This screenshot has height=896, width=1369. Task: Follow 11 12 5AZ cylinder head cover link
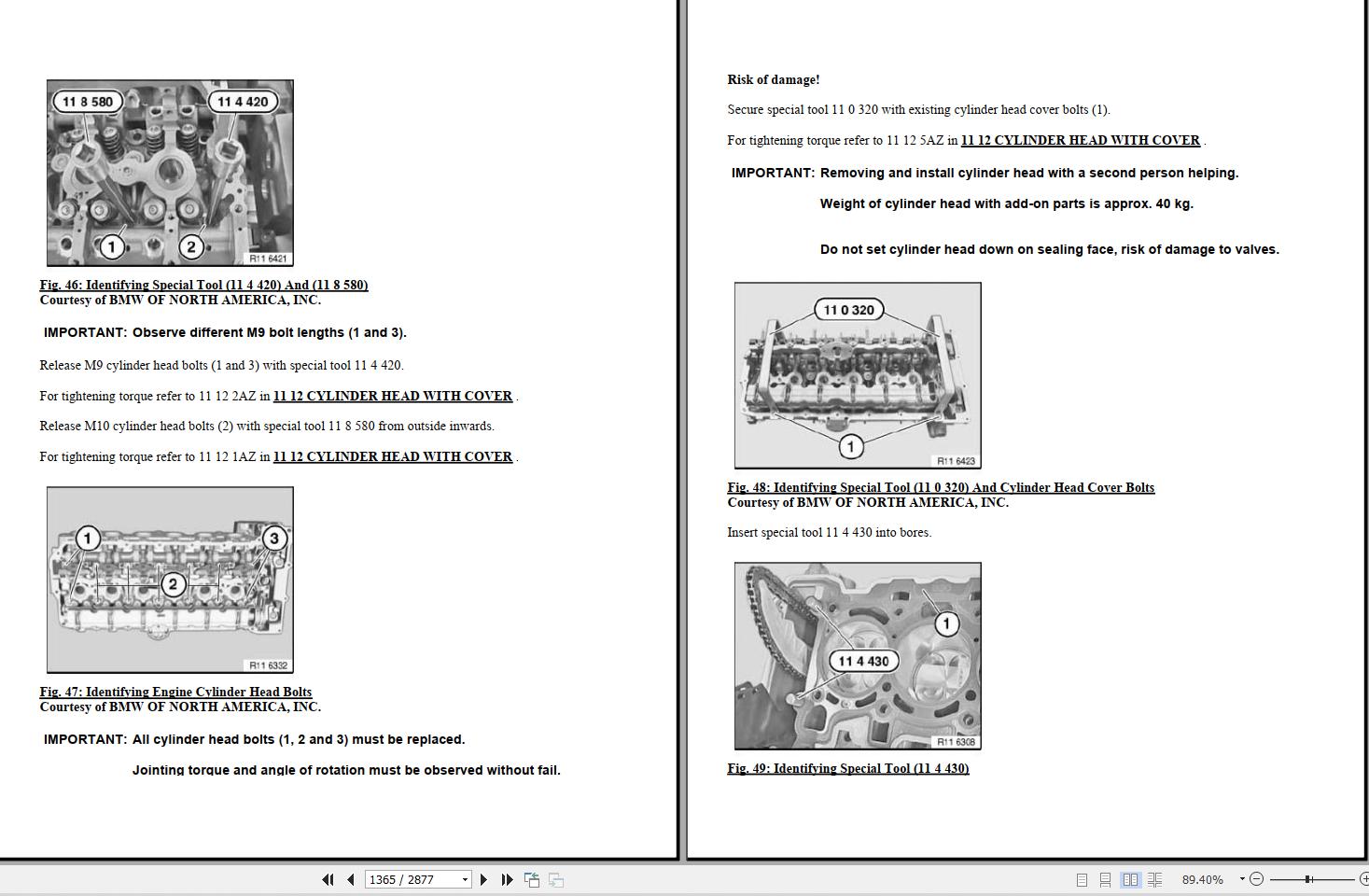click(1080, 140)
